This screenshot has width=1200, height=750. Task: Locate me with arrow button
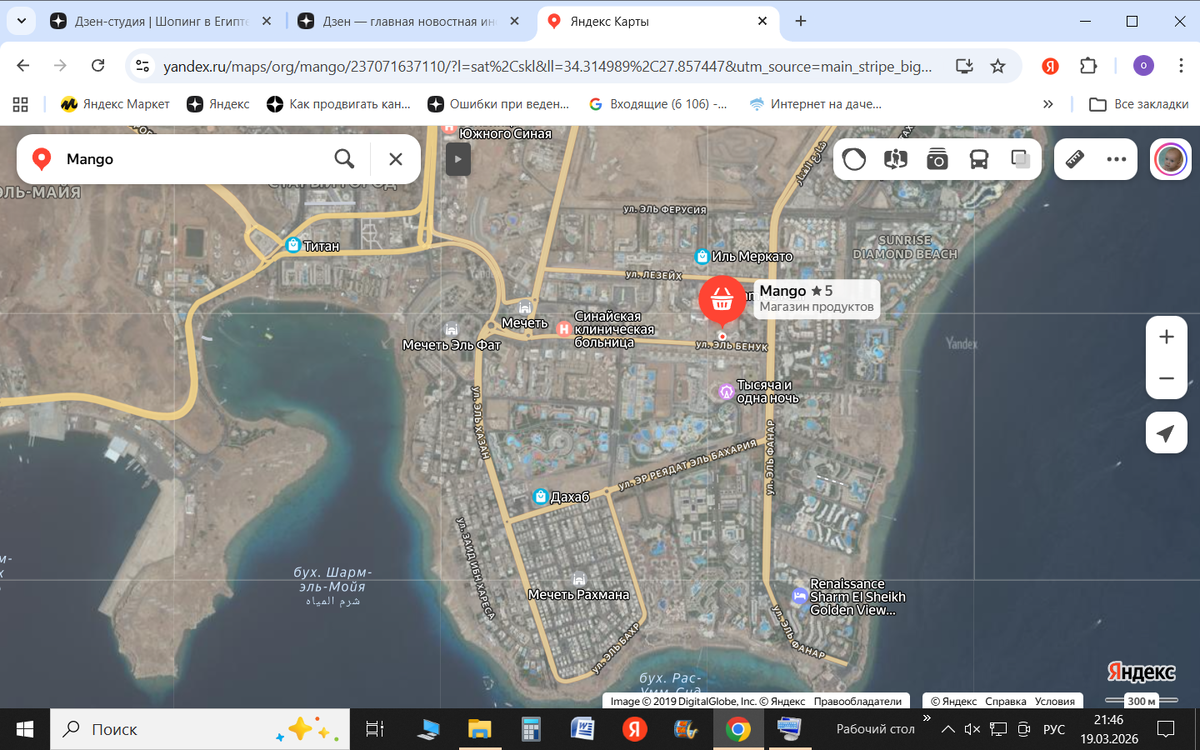pyautogui.click(x=1166, y=433)
